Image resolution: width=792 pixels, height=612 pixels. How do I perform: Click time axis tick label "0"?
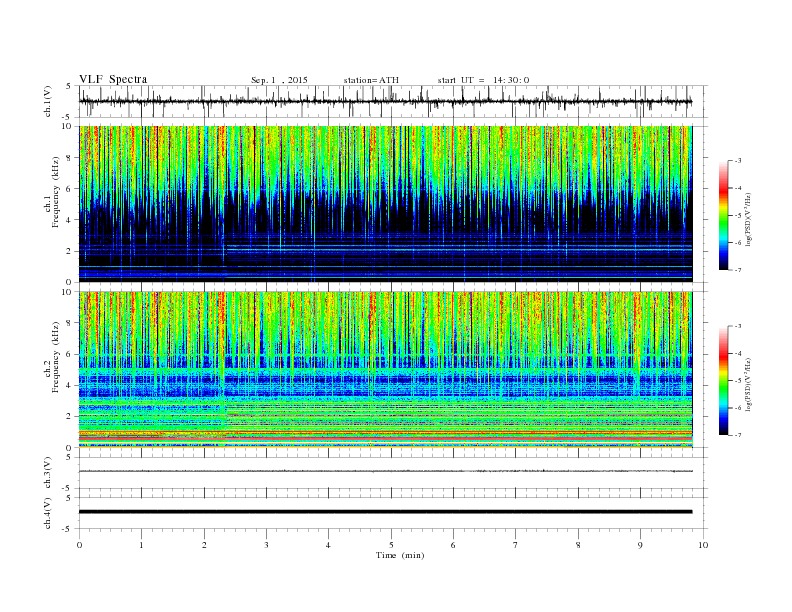[x=79, y=545]
